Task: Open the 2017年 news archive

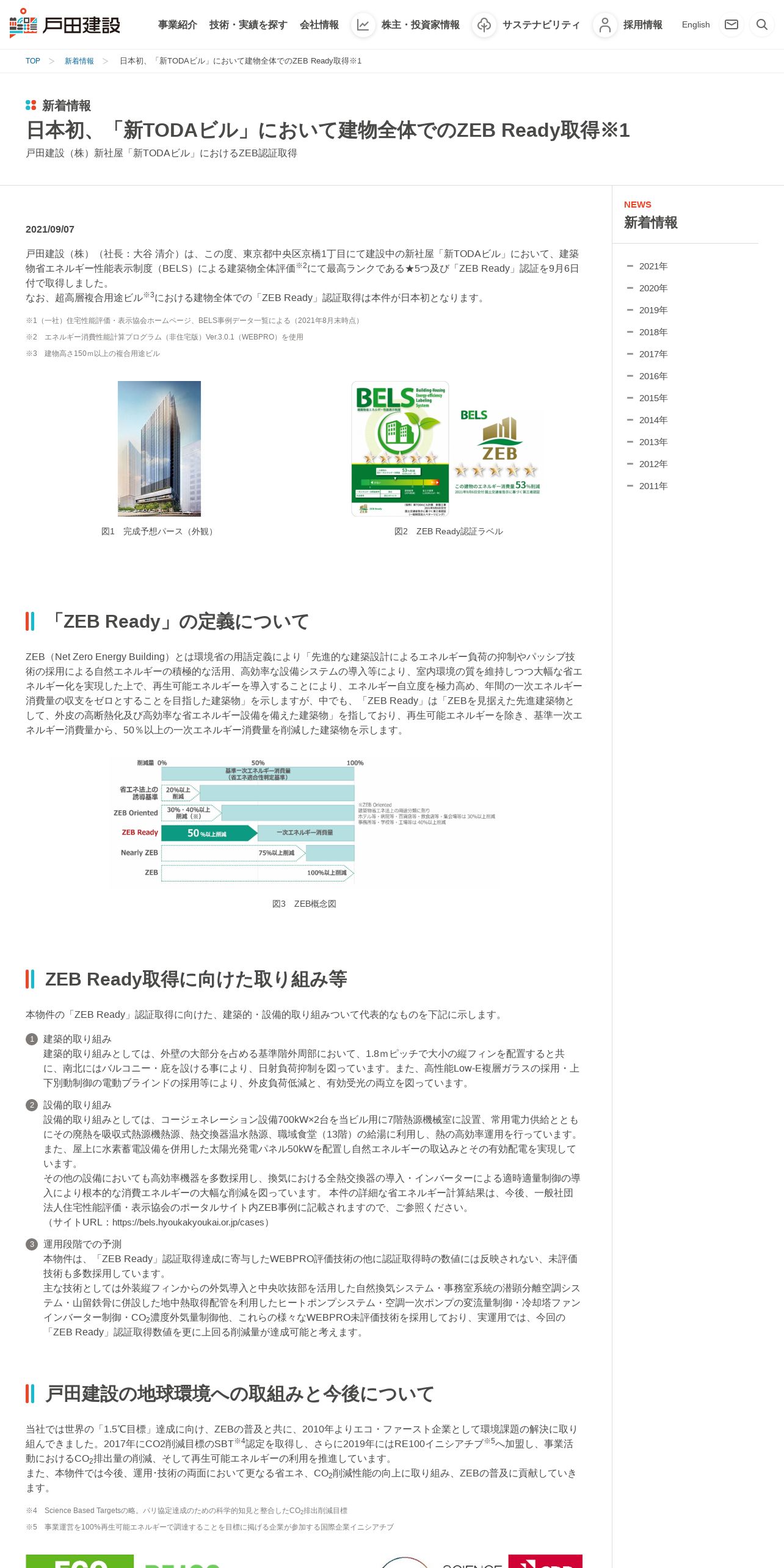Action: 653,354
